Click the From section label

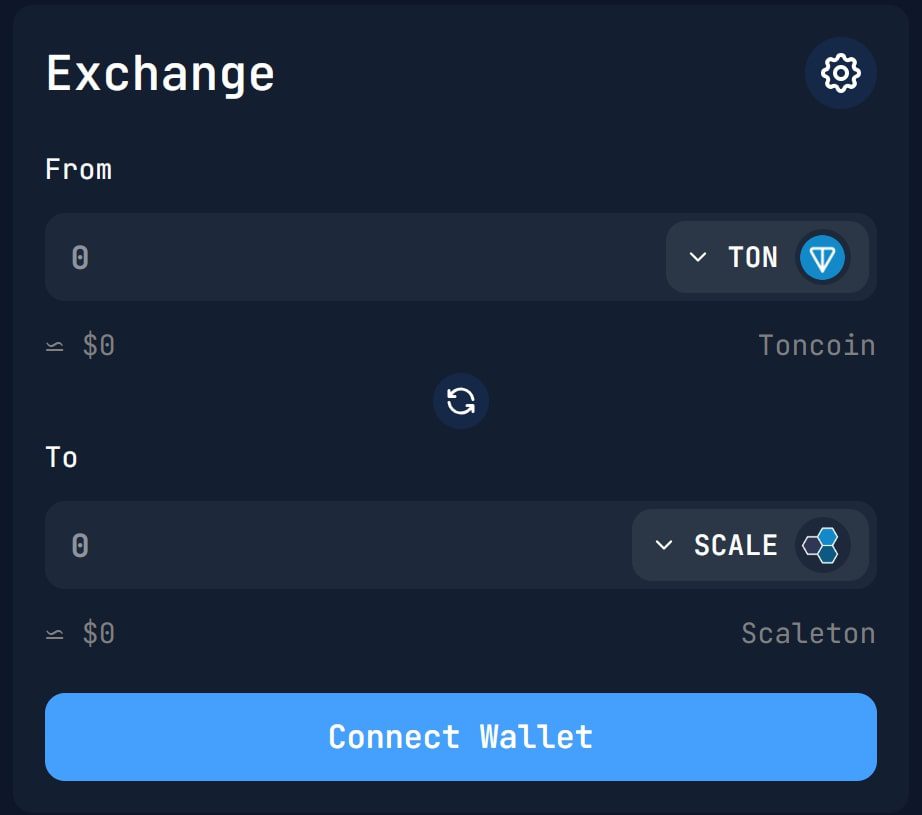(78, 169)
